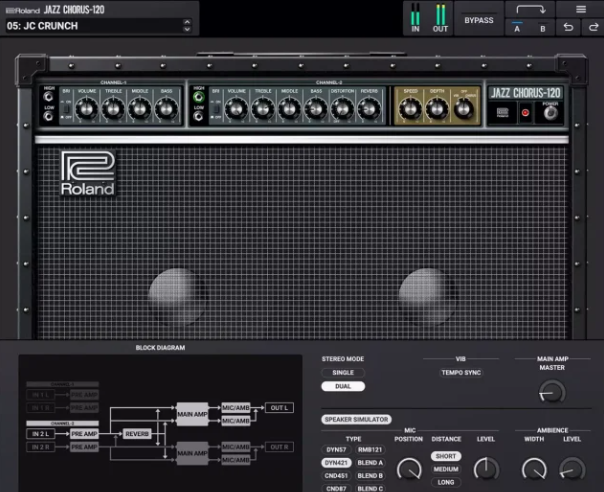Open the 05: JC CRUNCH preset dropdown
Image resolution: width=604 pixels, height=492 pixels.
click(92, 25)
